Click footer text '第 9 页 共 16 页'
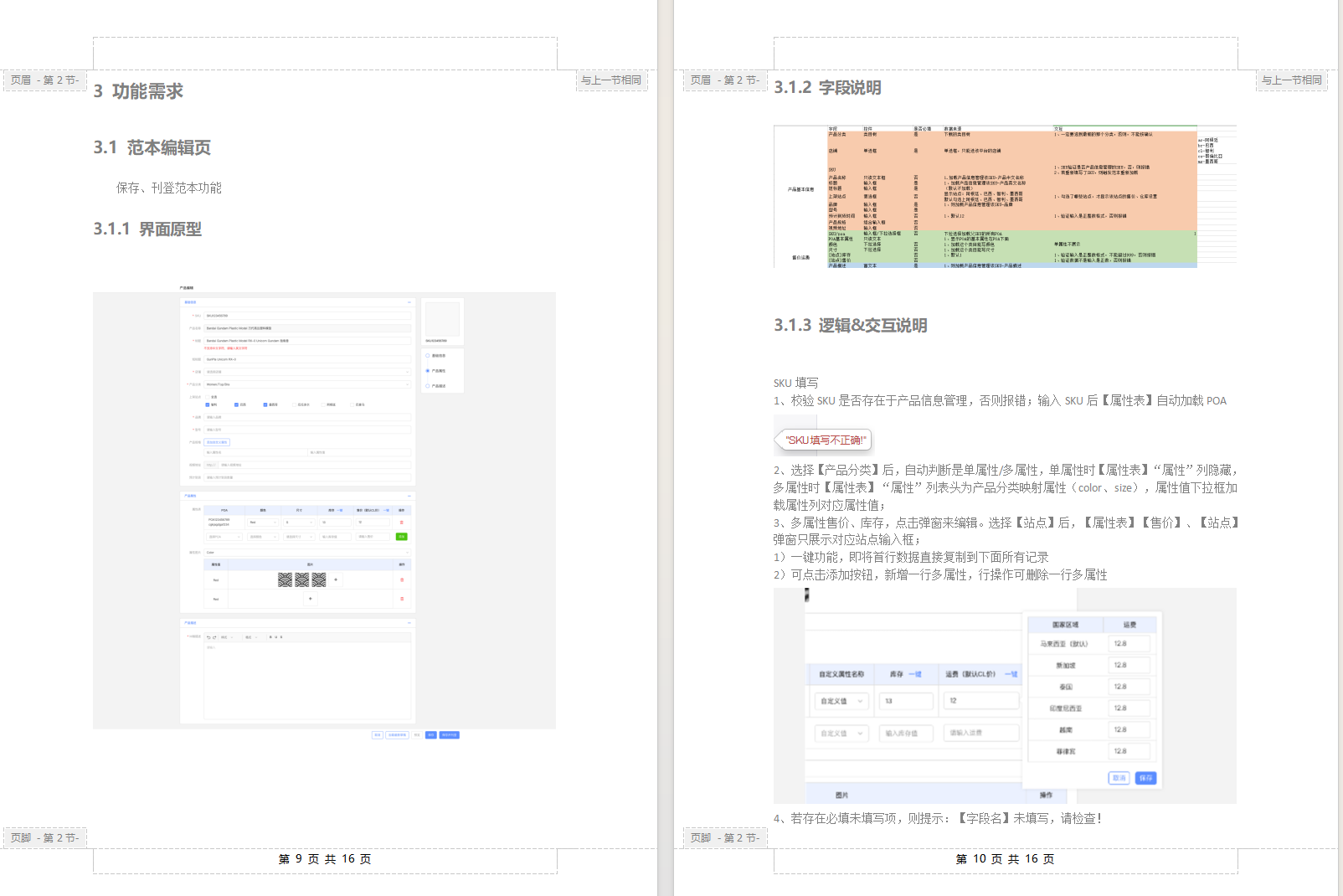 (x=325, y=859)
